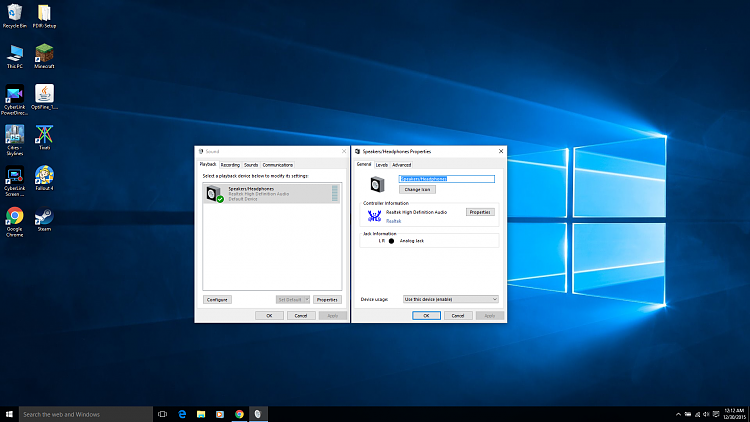The width and height of the screenshot is (750, 422).
Task: Click the Change Icon button
Action: [x=417, y=189]
